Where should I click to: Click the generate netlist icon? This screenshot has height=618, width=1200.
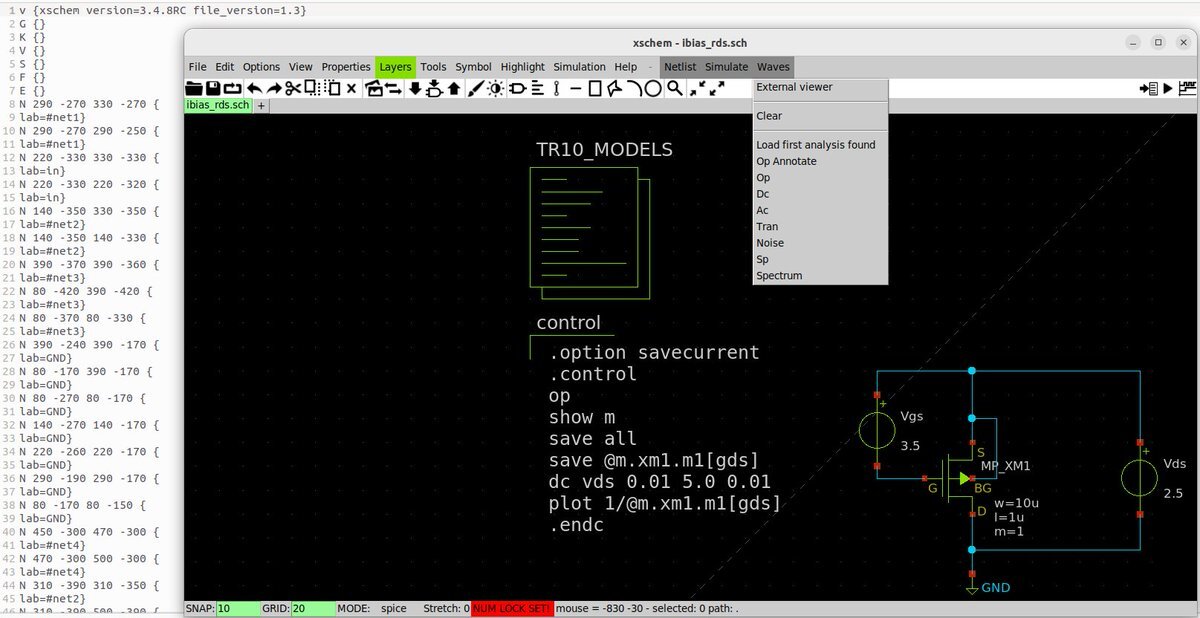[x=1148, y=88]
